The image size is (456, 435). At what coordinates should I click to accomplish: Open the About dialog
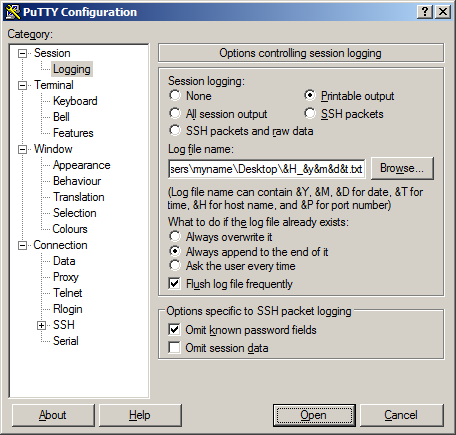tap(53, 415)
